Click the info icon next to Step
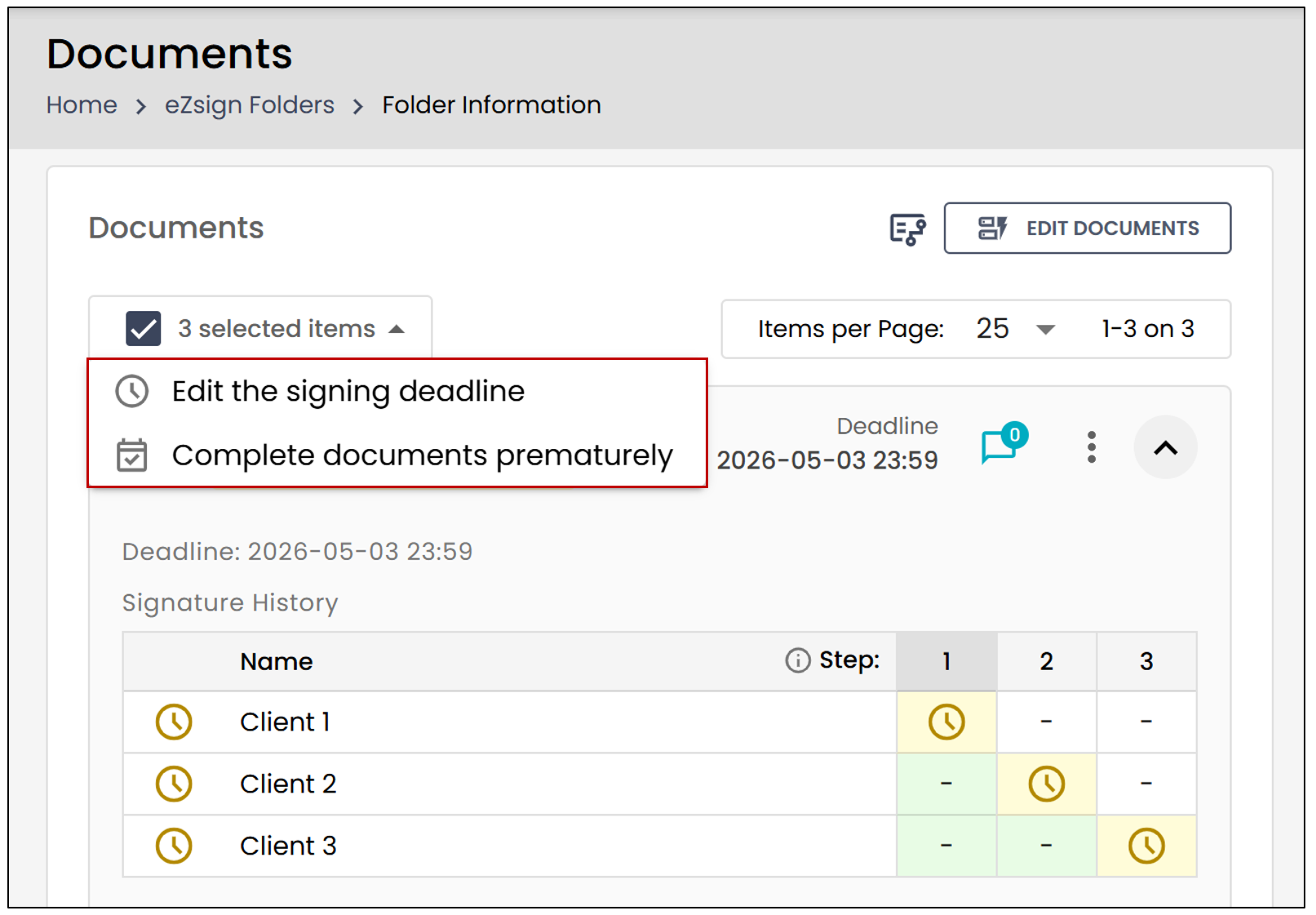The width and height of the screenshot is (1316, 915). (797, 660)
